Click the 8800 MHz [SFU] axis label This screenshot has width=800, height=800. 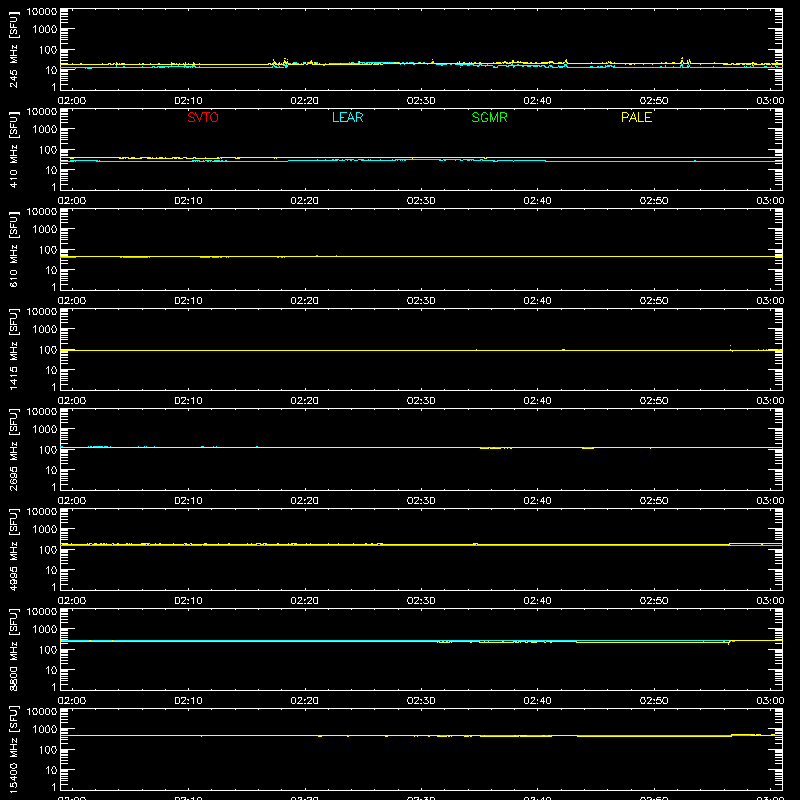pos(14,649)
